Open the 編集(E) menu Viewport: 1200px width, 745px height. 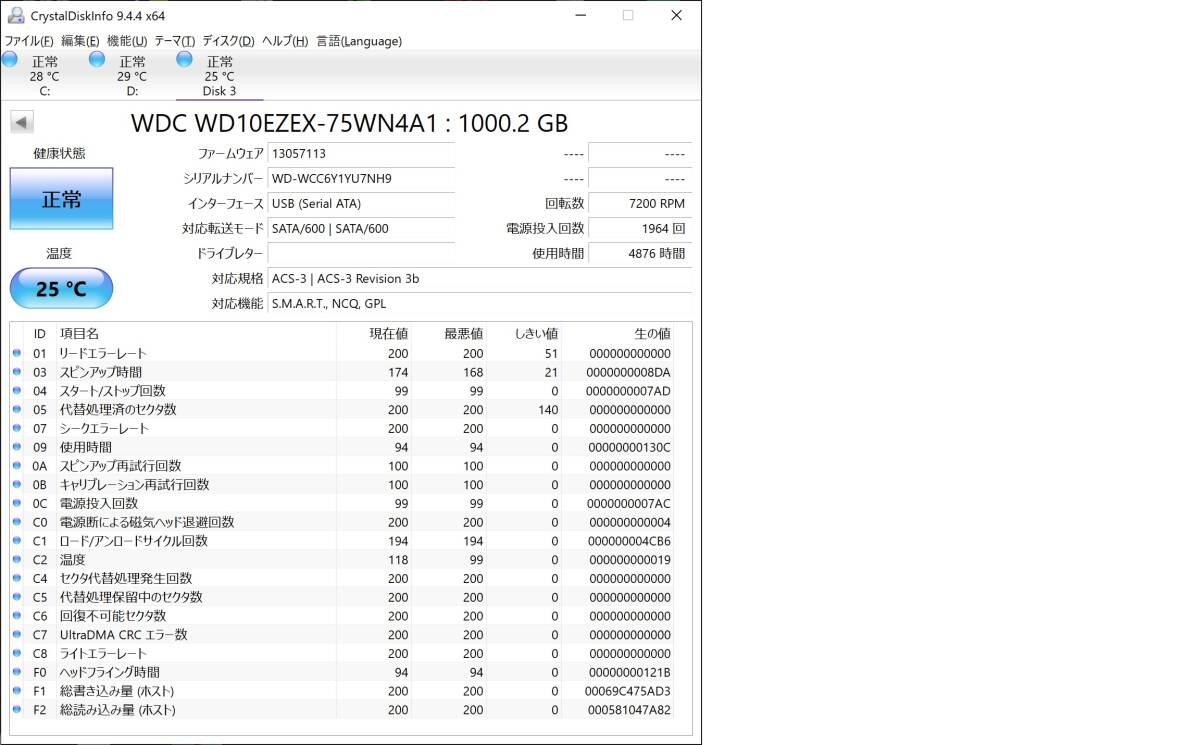tap(80, 41)
